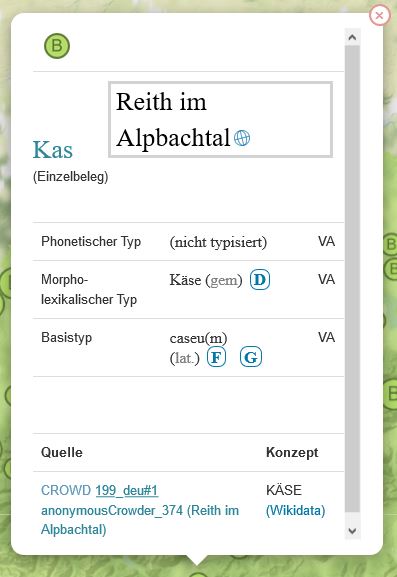
Task: Click the CROWD source label
Action: 66,490
